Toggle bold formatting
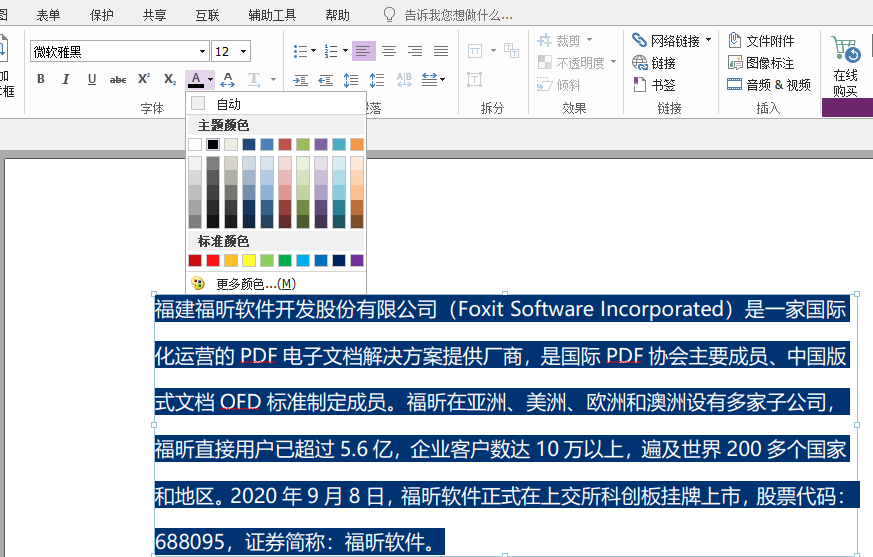The image size is (873, 557). point(41,79)
